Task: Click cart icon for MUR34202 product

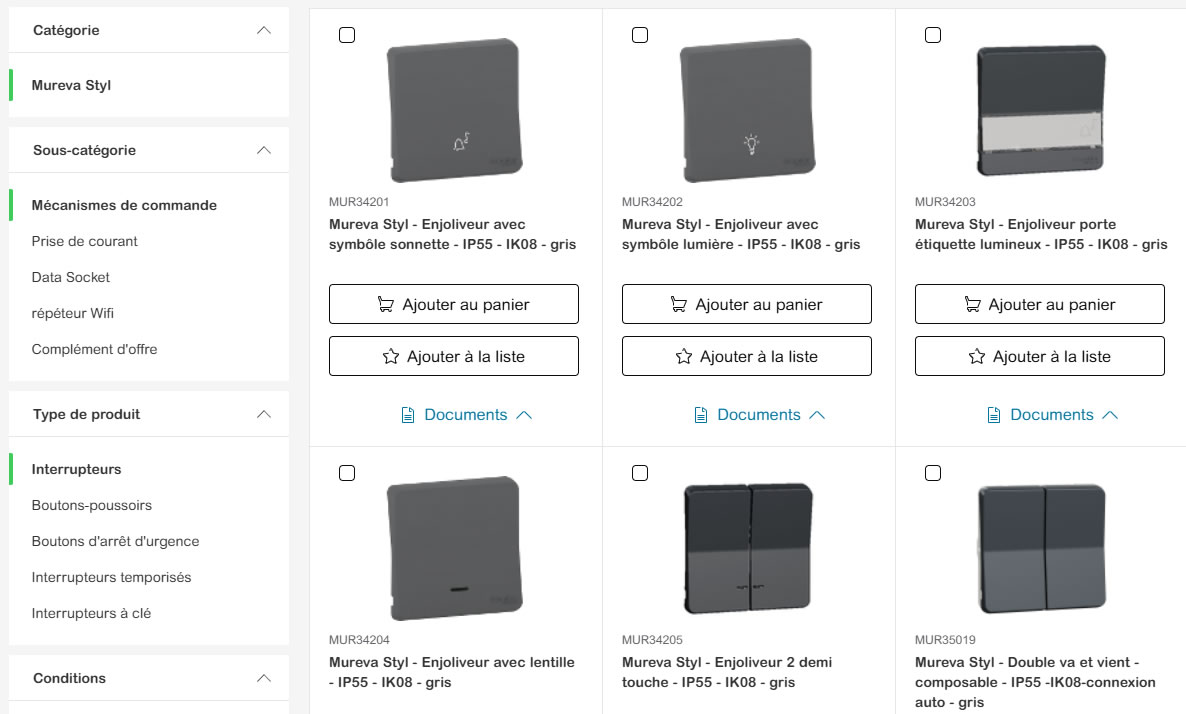Action: pyautogui.click(x=678, y=304)
